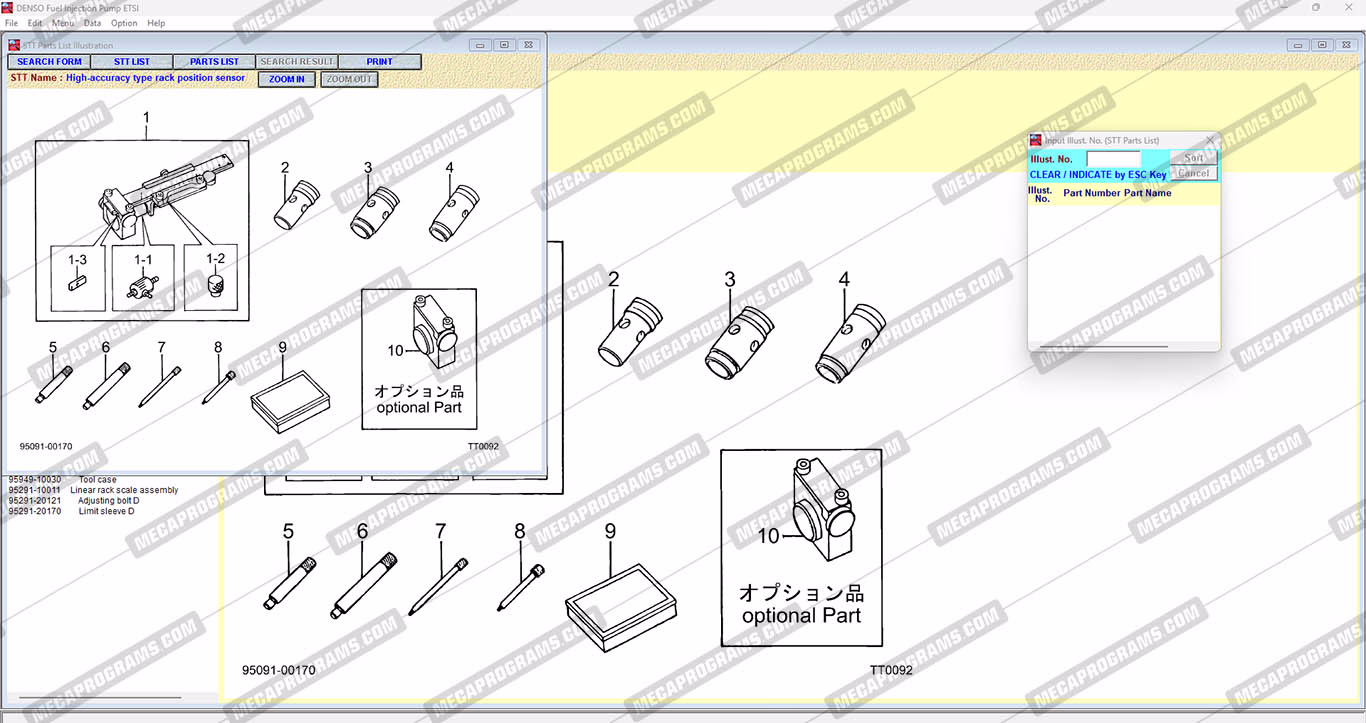The image size is (1366, 723).
Task: Click the Input Illust. No. dialog icon
Action: [x=1036, y=140]
